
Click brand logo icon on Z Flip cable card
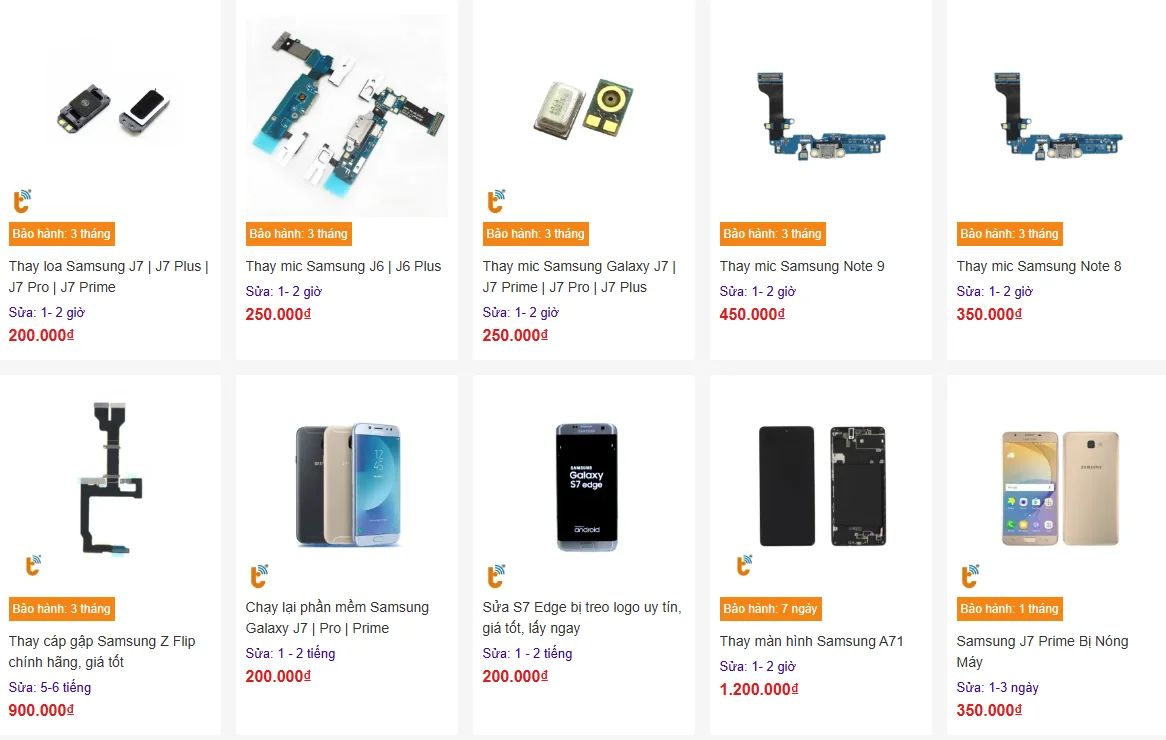pos(33,565)
